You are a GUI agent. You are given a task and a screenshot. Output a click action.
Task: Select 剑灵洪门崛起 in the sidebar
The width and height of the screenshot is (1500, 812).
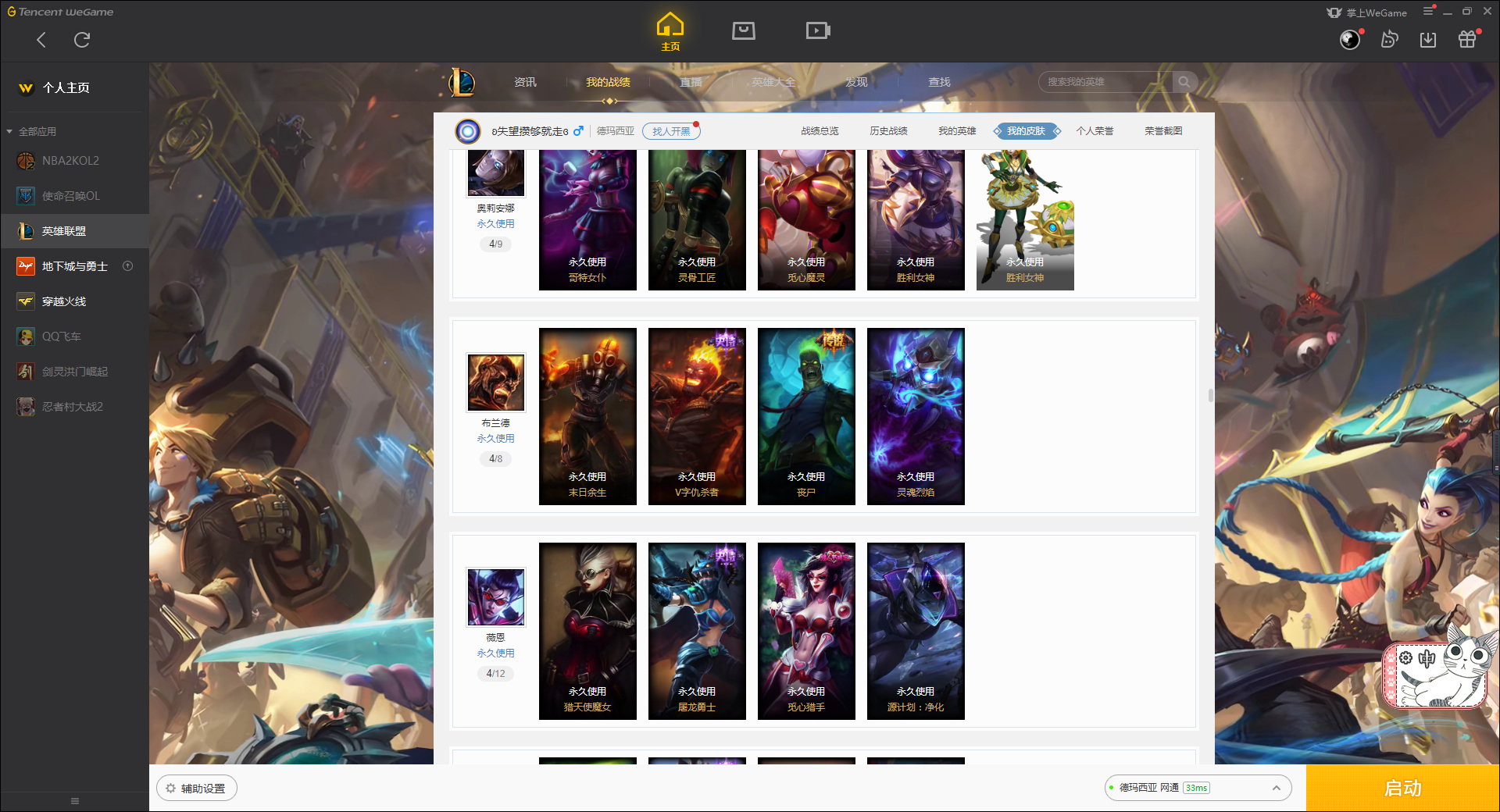[74, 372]
